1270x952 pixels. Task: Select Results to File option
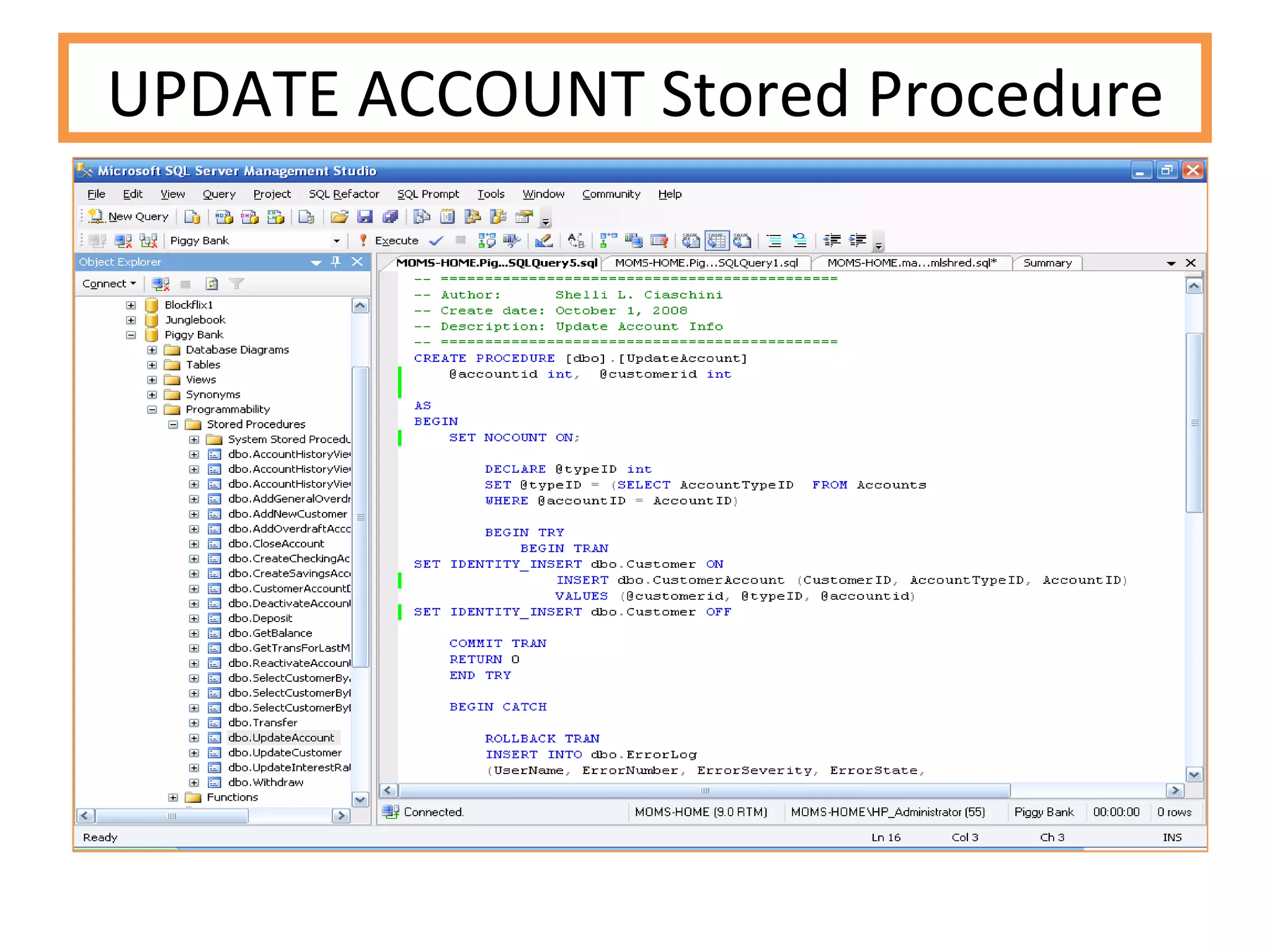click(x=742, y=240)
